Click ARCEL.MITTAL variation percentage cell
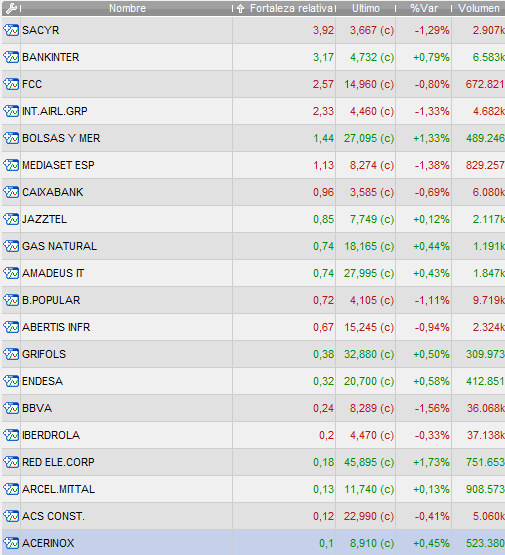The width and height of the screenshot is (505, 555). 424,489
